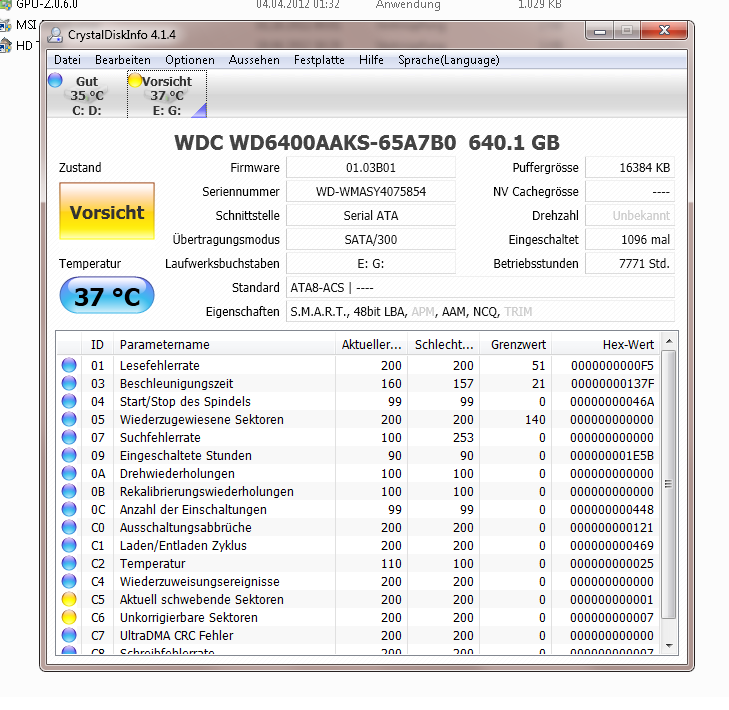This screenshot has width=729, height=710.
Task: Select the Wiederzugewiesene Sektoren parameter name
Action: point(201,419)
